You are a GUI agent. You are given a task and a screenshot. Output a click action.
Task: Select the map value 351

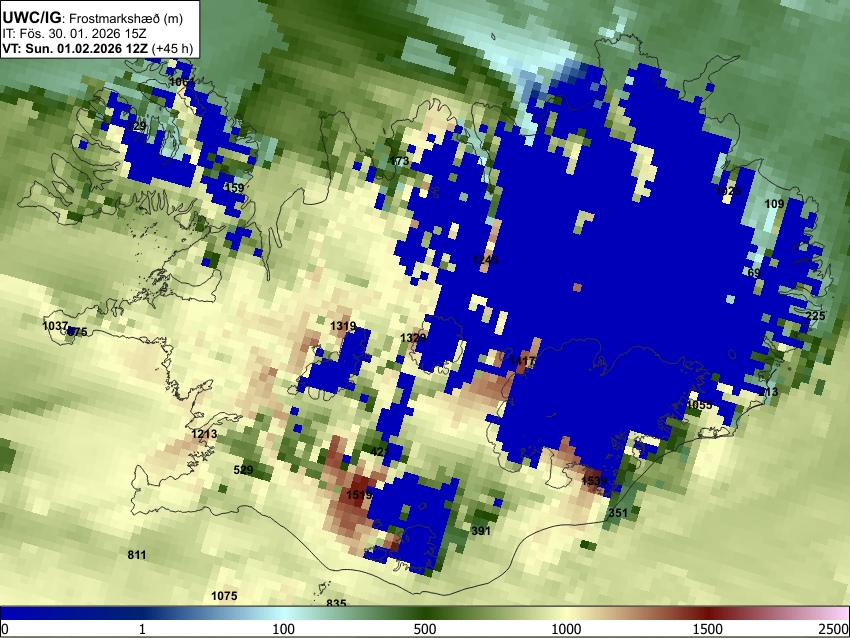click(618, 513)
